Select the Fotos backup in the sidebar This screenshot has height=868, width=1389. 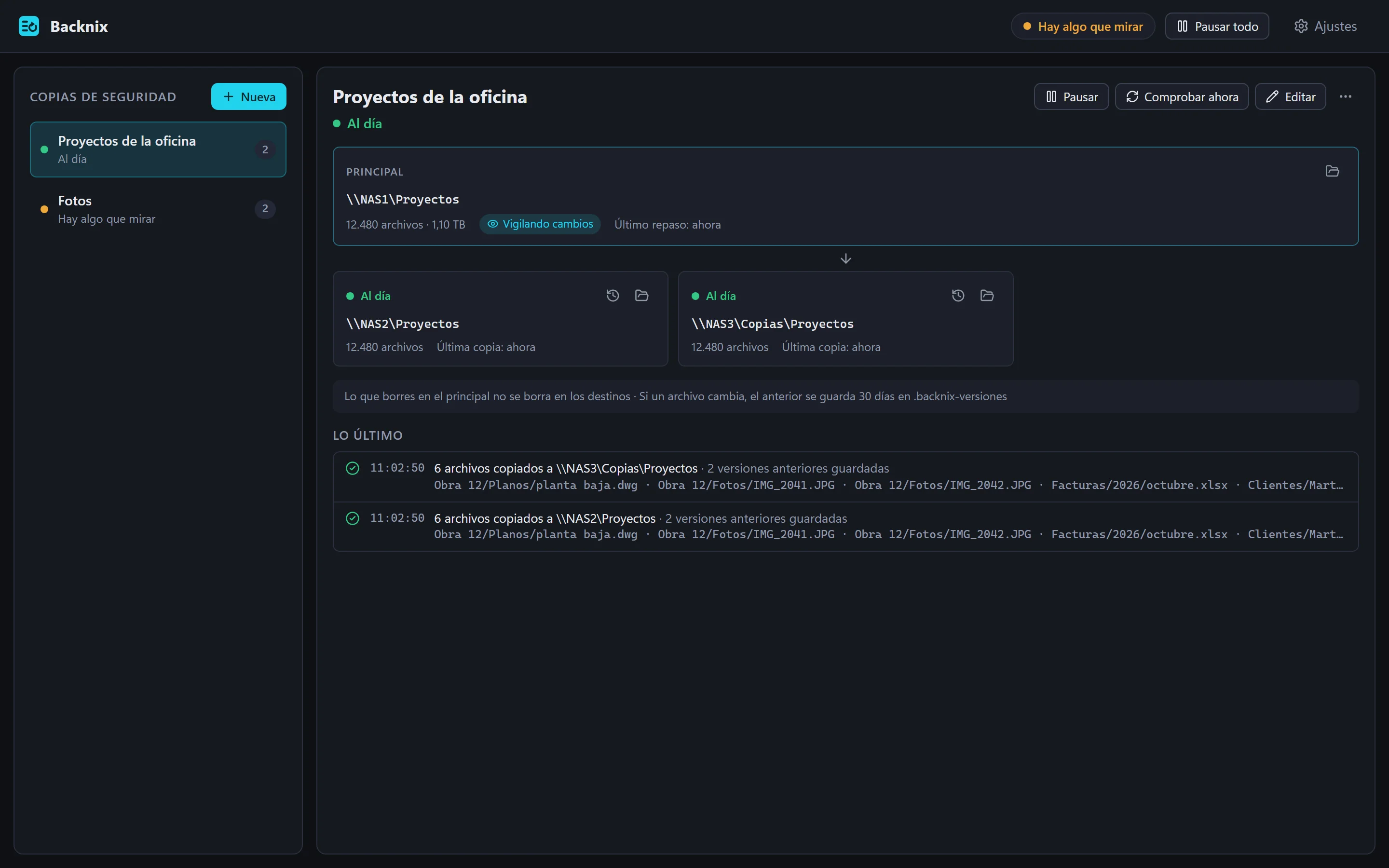click(158, 209)
